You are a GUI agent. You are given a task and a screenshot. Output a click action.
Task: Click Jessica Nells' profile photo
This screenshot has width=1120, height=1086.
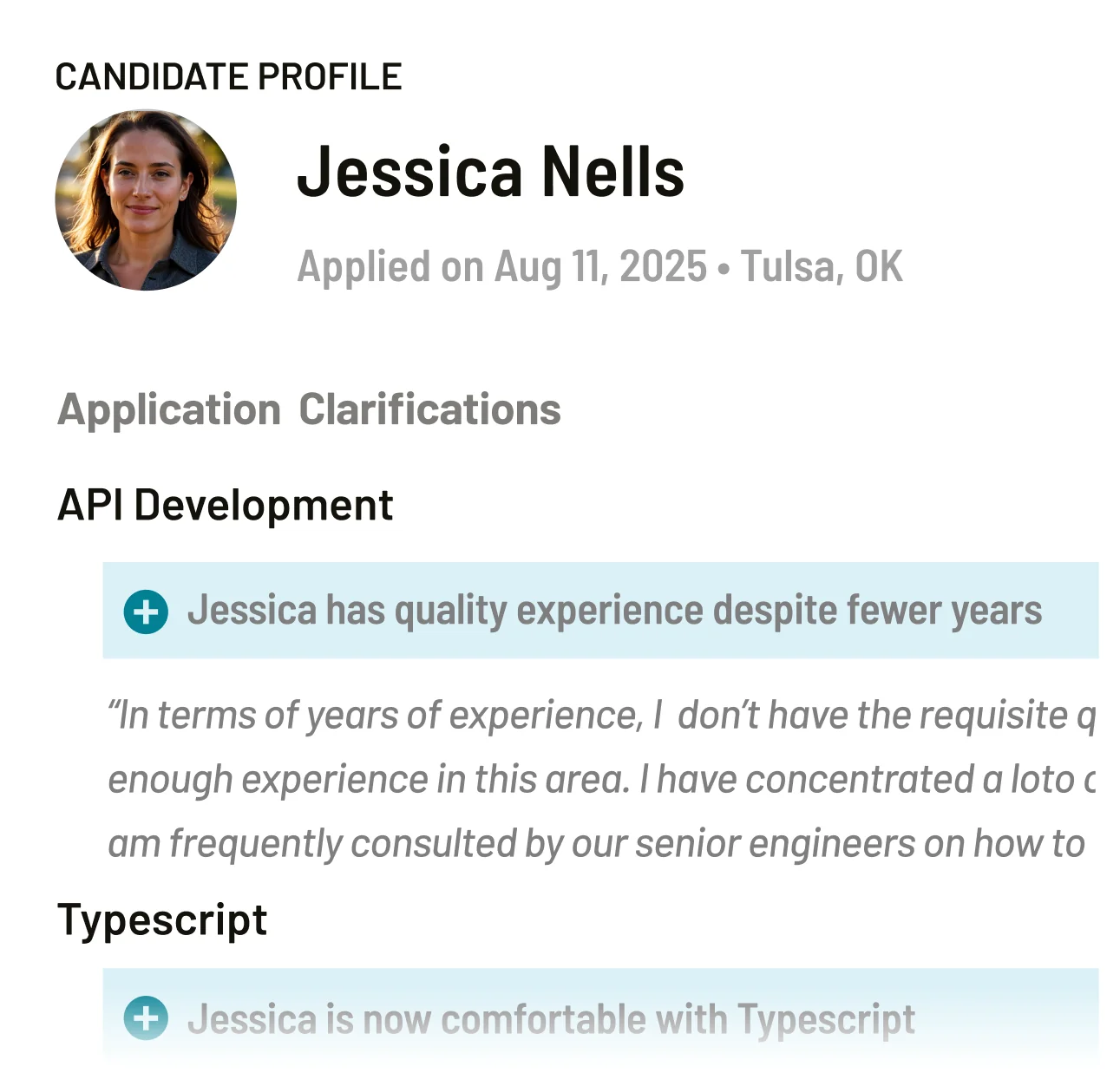point(146,200)
